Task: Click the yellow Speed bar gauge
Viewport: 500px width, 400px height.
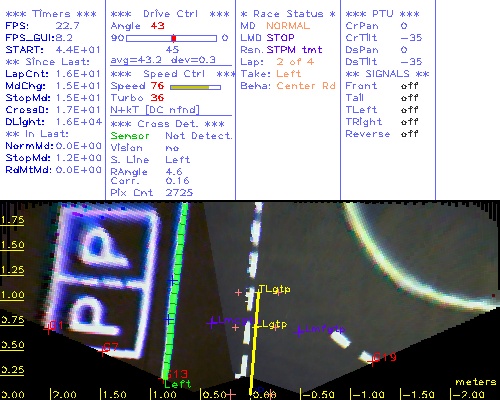Action: [x=195, y=87]
